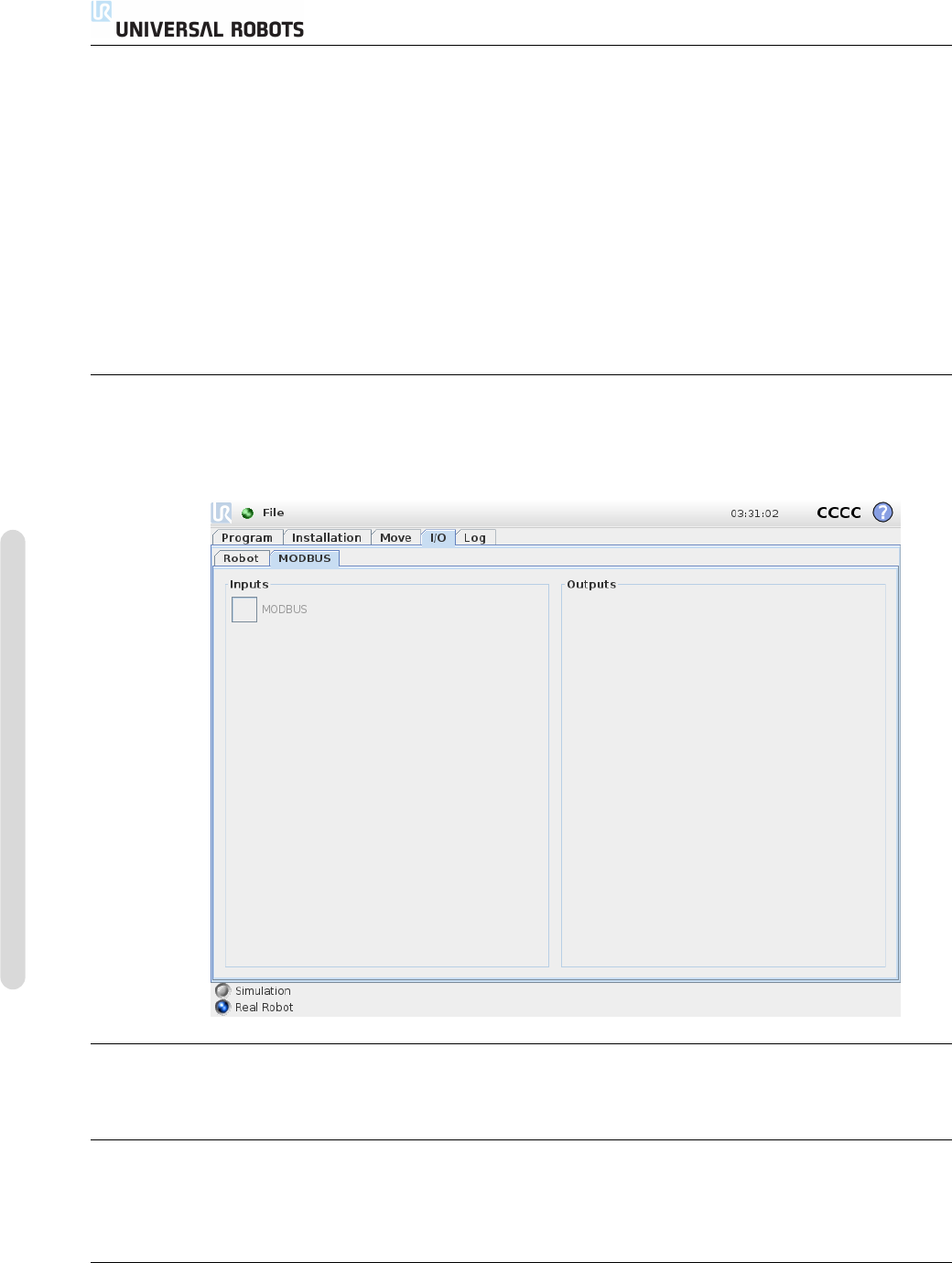The height and width of the screenshot is (1263, 952).
Task: Select the MODBUS sub-tab
Action: click(305, 558)
